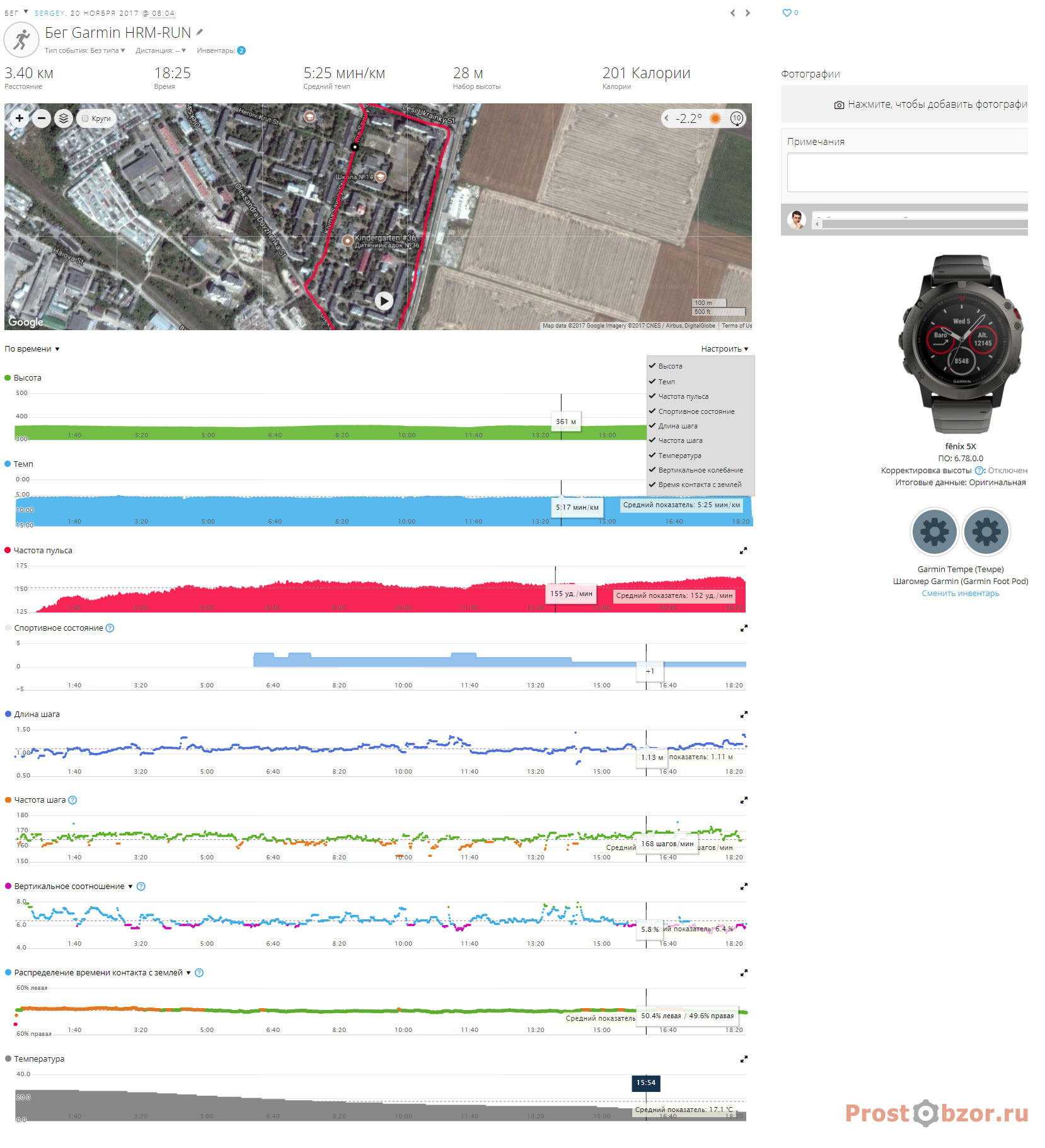1045x1148 pixels.
Task: Play the route animation on map
Action: (x=384, y=301)
